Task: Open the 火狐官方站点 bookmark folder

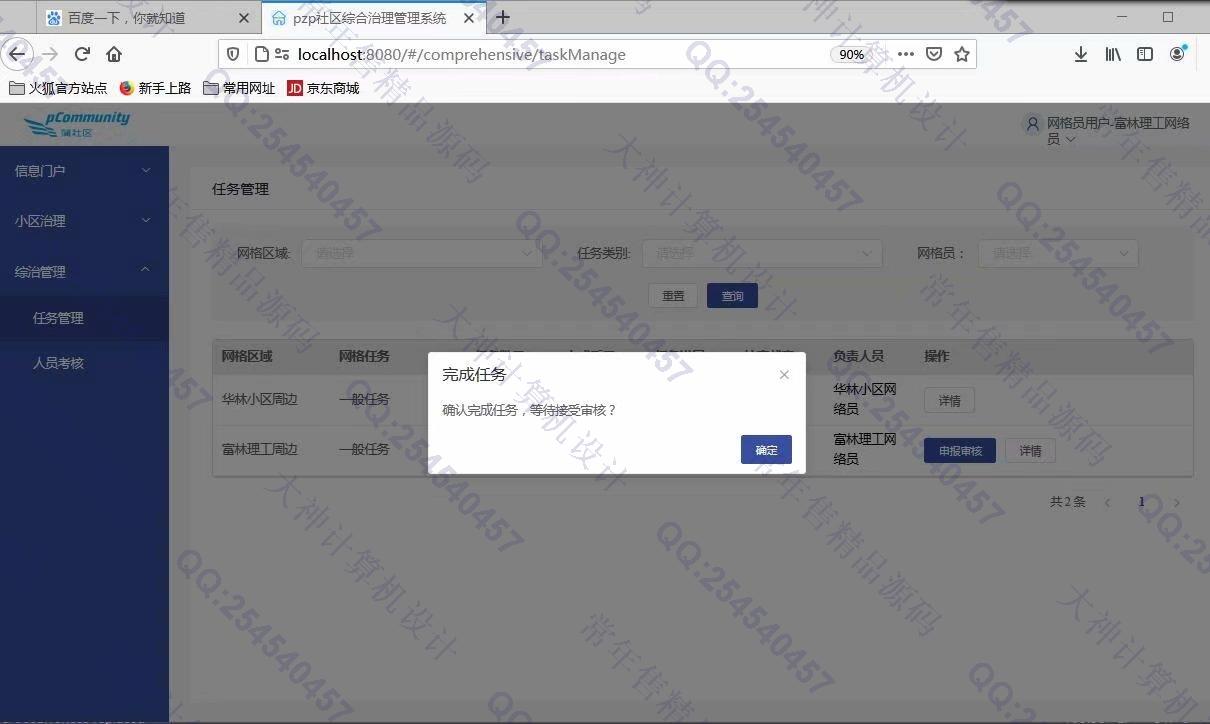Action: tap(58, 88)
